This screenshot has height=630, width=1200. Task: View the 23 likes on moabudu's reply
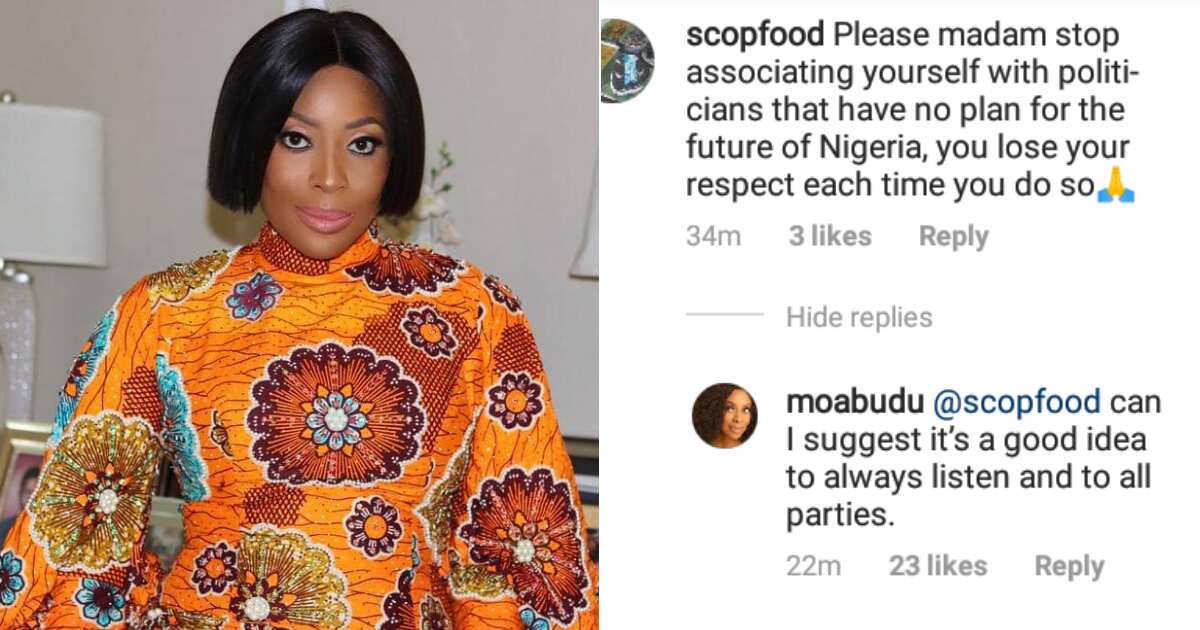pyautogui.click(x=937, y=566)
